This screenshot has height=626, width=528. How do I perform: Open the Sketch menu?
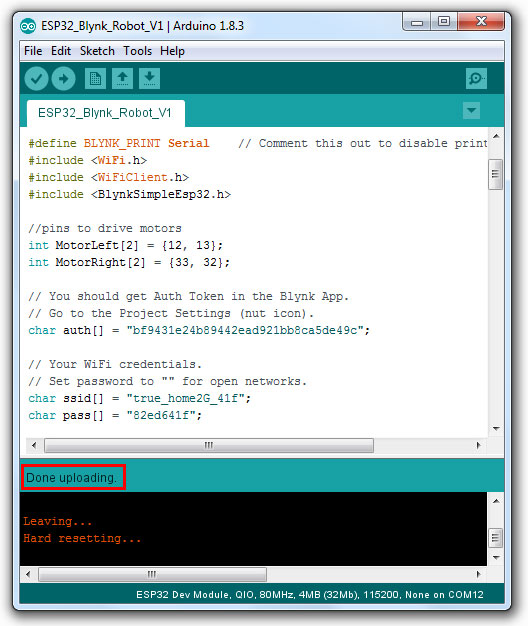click(x=97, y=51)
